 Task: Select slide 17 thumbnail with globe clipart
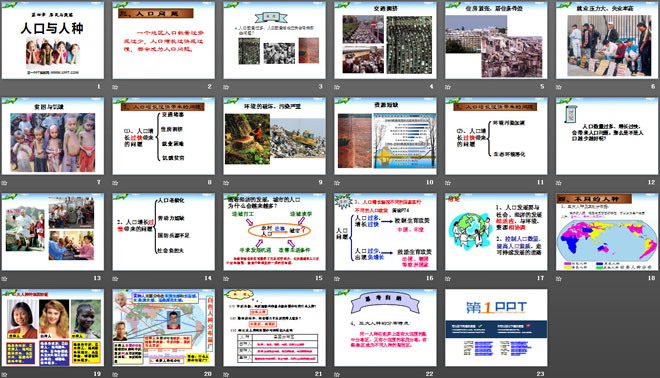tap(496, 232)
